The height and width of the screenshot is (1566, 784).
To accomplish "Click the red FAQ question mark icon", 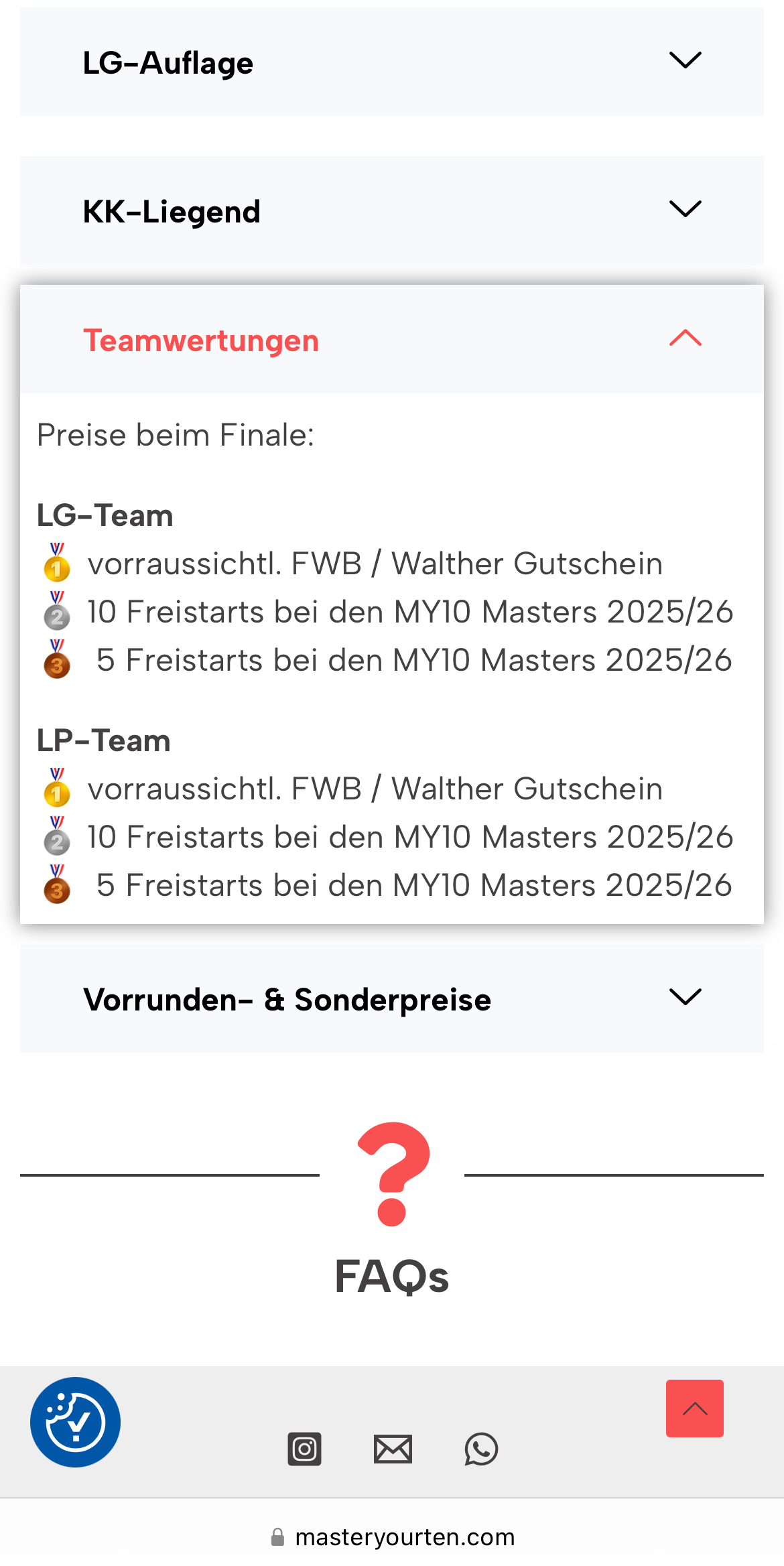I will [x=393, y=1173].
